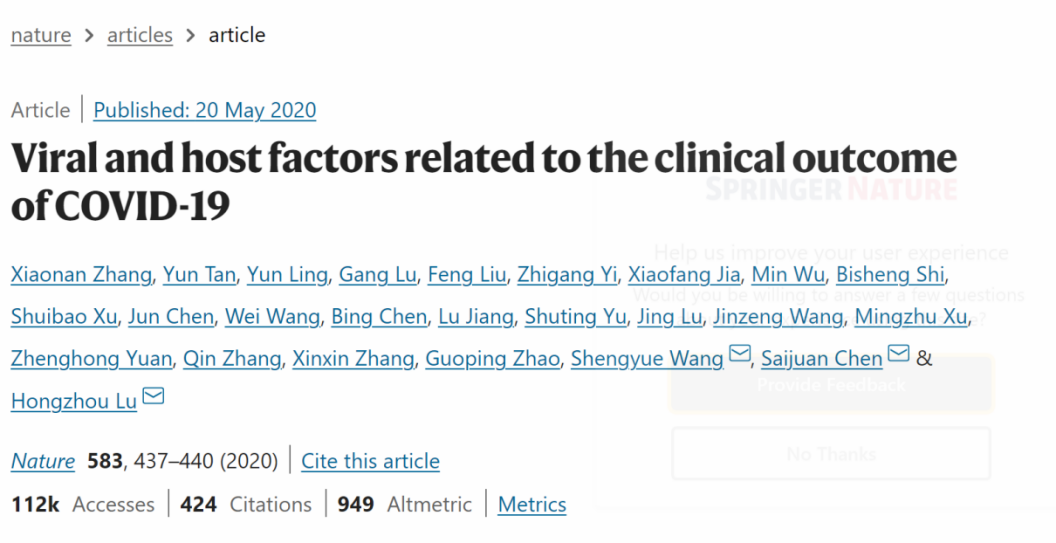Click on author Zhigang Yi
Screen dimensions: 1056x543
click(x=567, y=275)
